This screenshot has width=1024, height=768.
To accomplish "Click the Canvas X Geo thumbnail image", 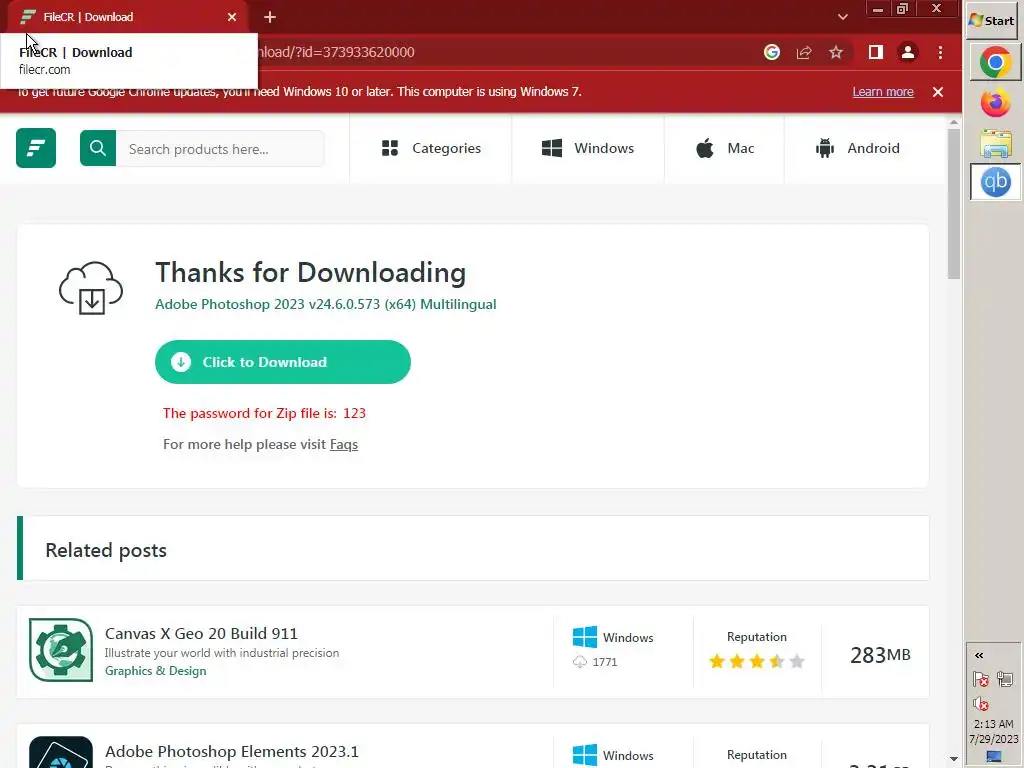I will (x=61, y=650).
